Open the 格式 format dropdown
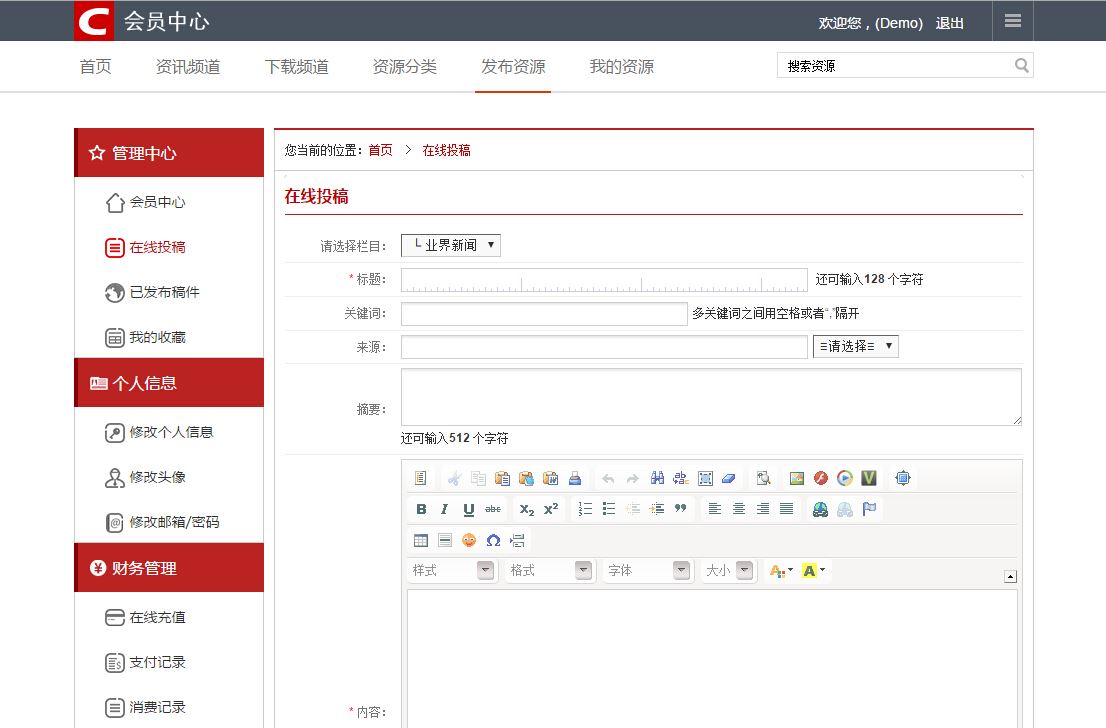 tap(549, 571)
